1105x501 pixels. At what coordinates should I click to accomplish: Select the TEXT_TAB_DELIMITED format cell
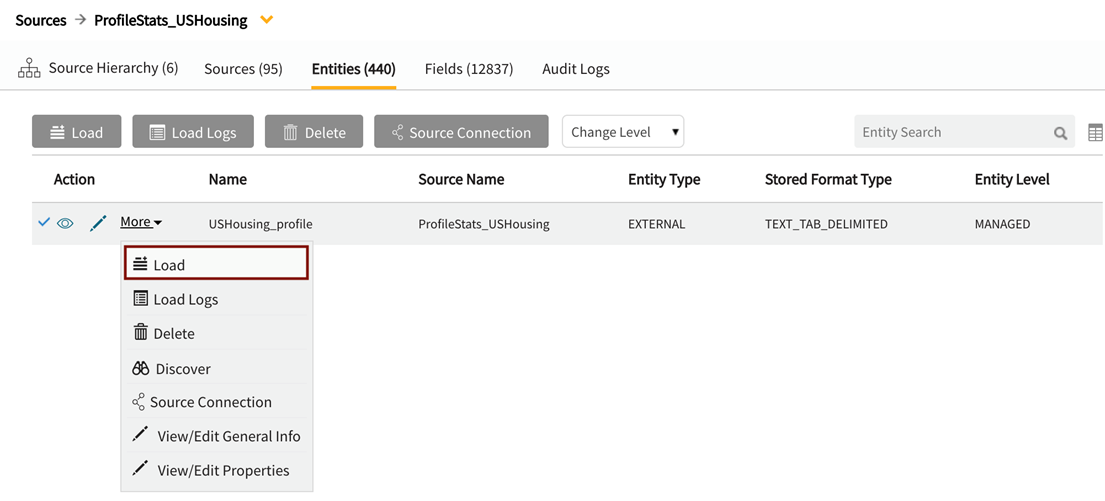826,225
